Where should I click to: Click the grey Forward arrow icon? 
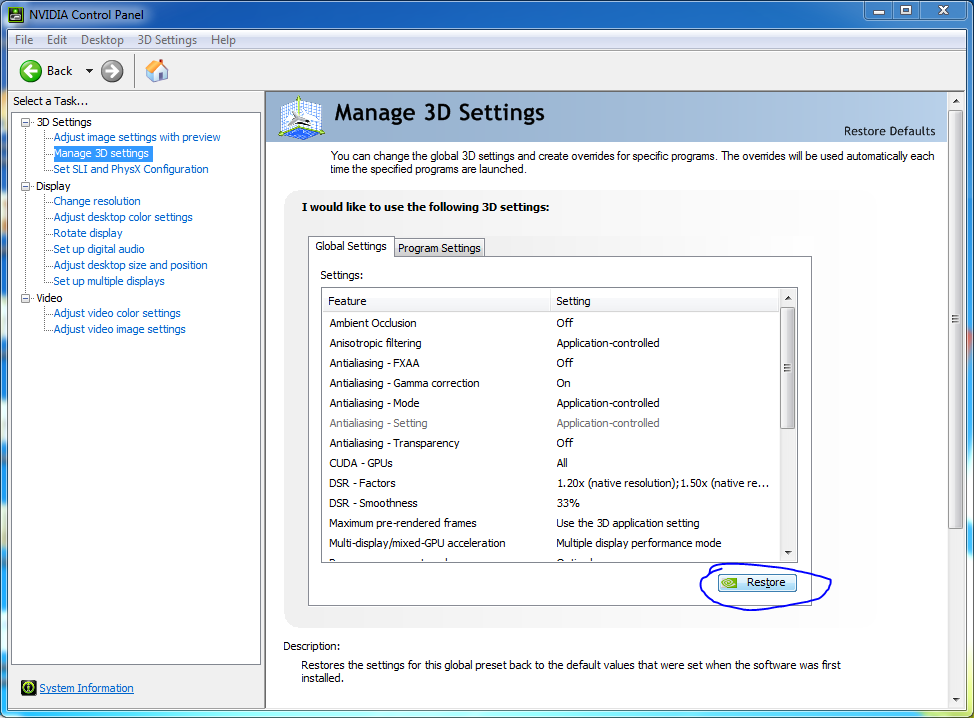pos(112,71)
